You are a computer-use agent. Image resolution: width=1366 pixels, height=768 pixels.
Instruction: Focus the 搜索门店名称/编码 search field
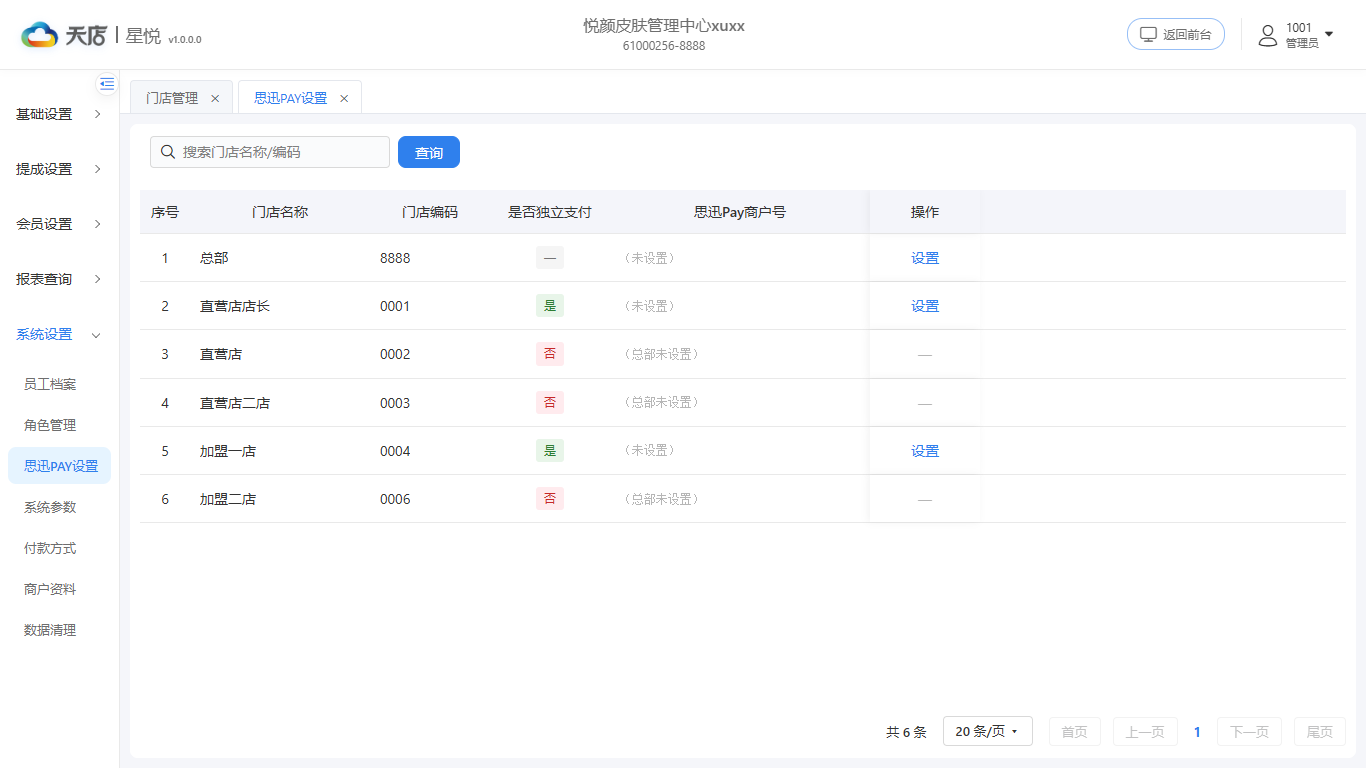tap(270, 152)
